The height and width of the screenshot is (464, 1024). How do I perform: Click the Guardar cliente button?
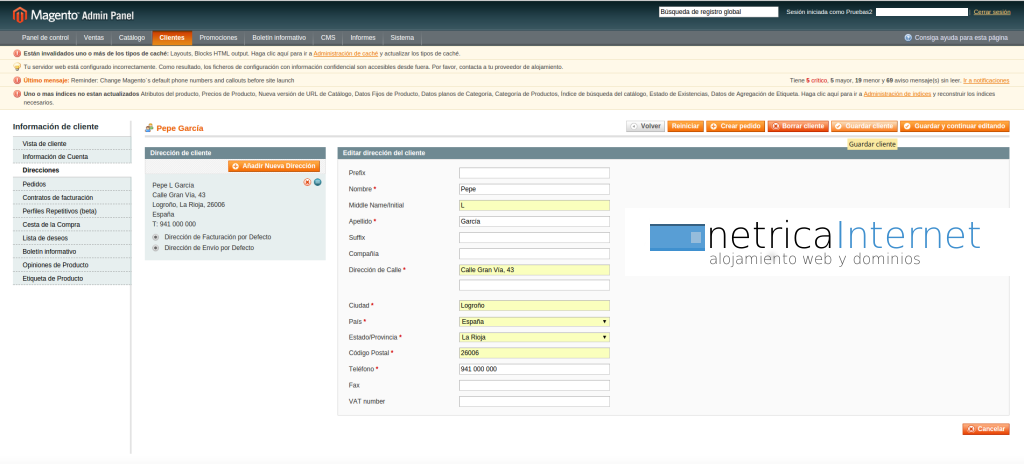[864, 126]
